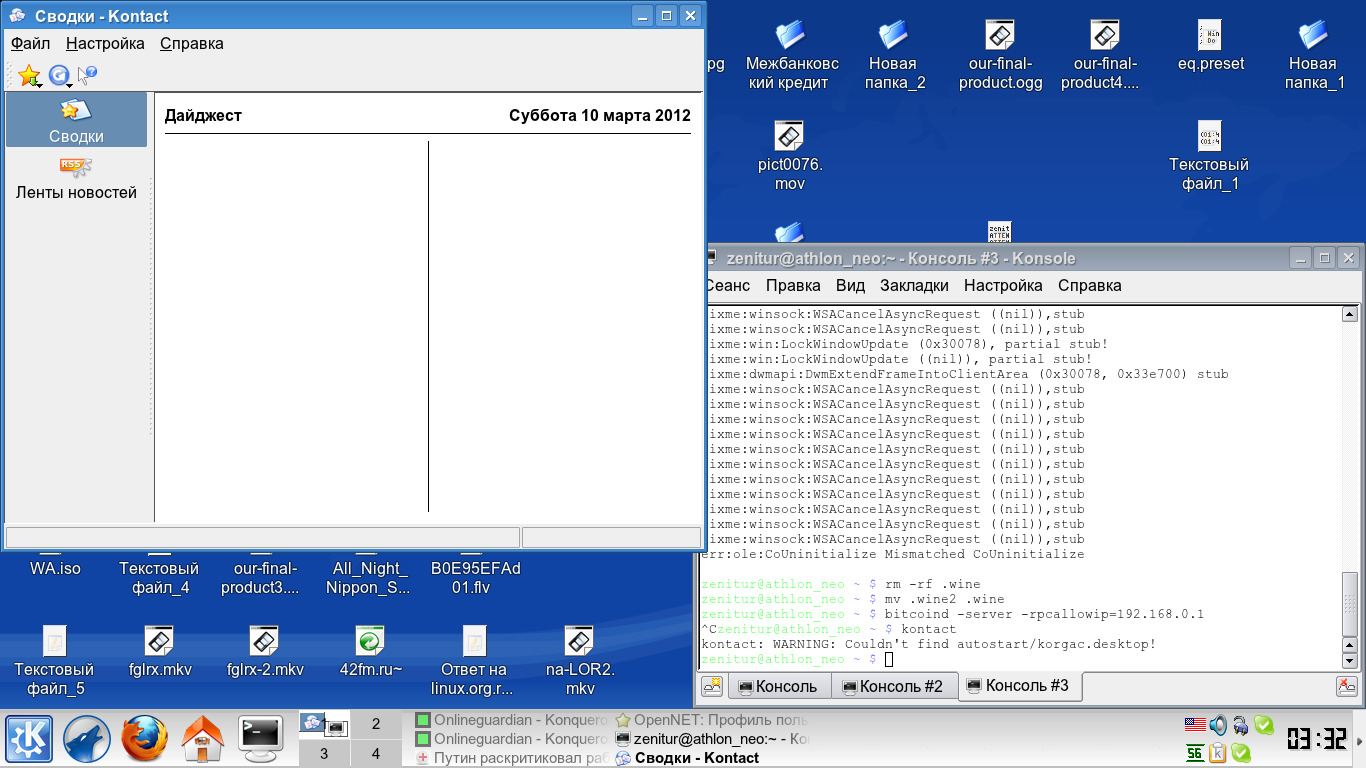Open the Synchronize dropdown button in Kontact toolbar

[x=60, y=74]
